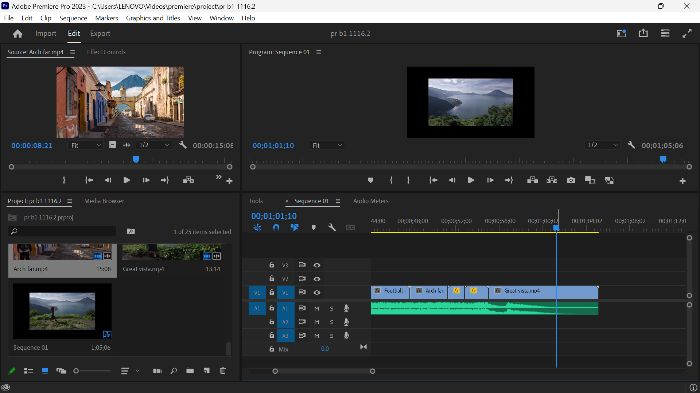
Task: Switch to the Edit tab
Action: (74, 33)
